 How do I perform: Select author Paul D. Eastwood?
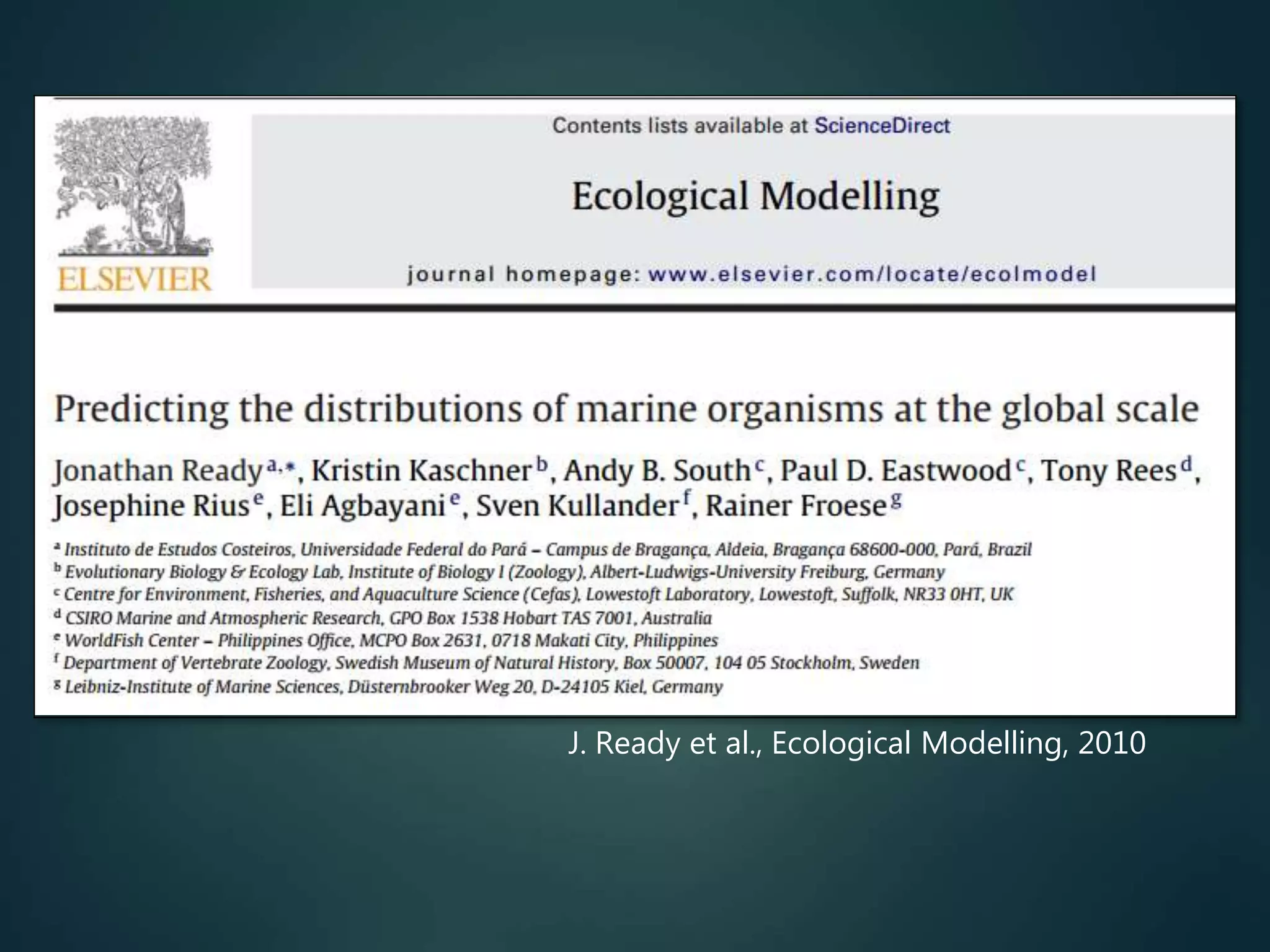point(895,470)
